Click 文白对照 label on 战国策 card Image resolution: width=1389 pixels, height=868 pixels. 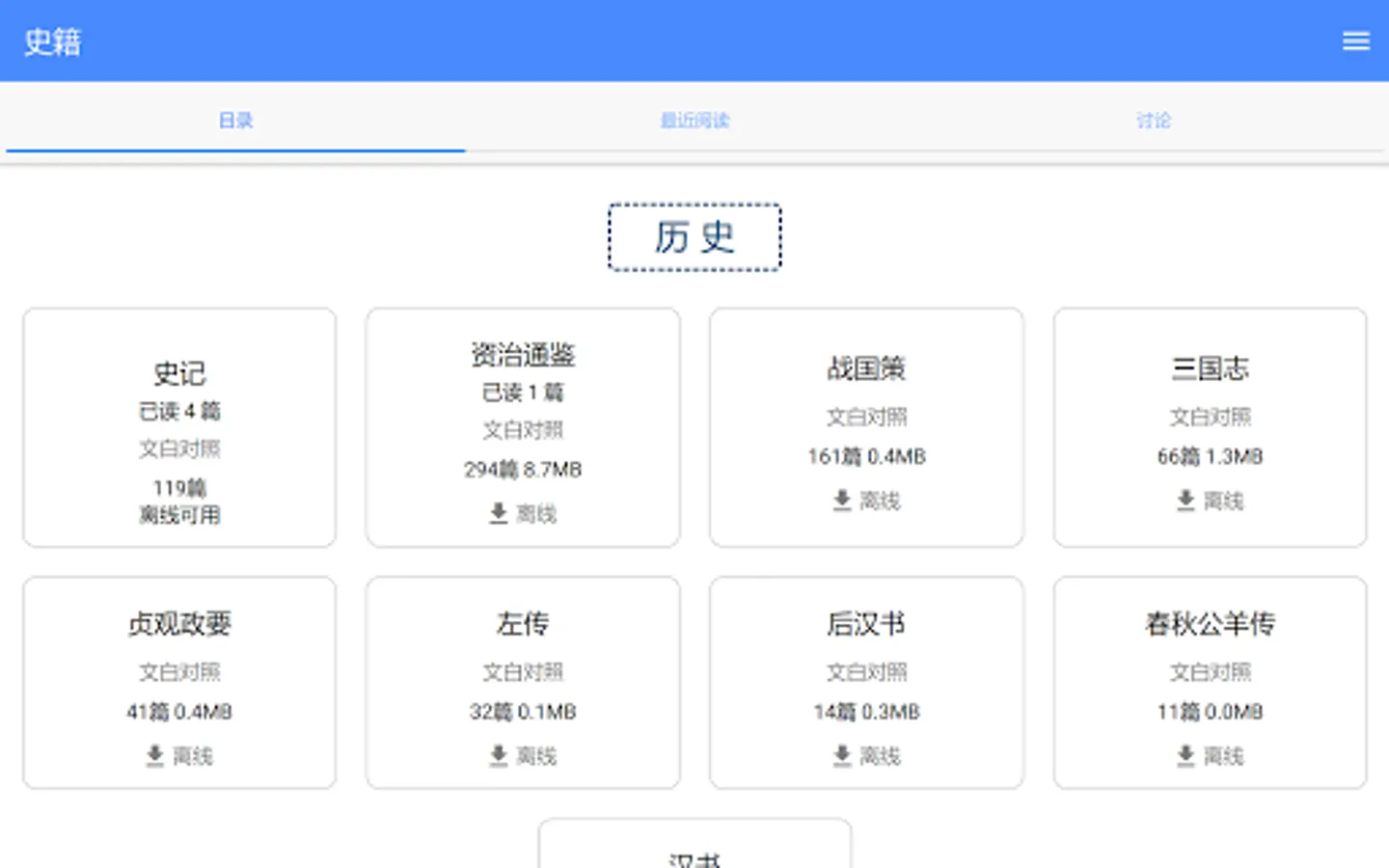866,417
